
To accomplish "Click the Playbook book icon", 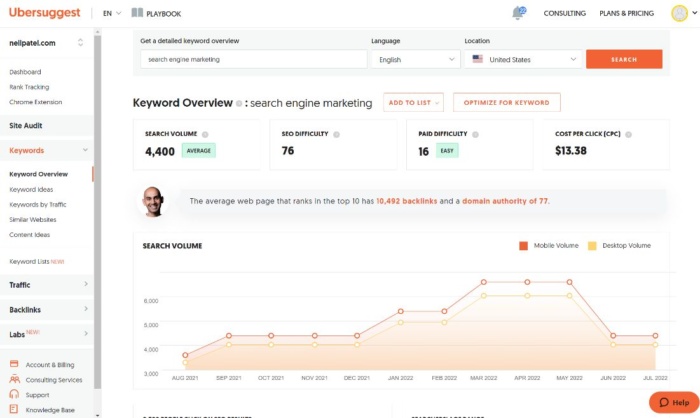I will 137,13.
